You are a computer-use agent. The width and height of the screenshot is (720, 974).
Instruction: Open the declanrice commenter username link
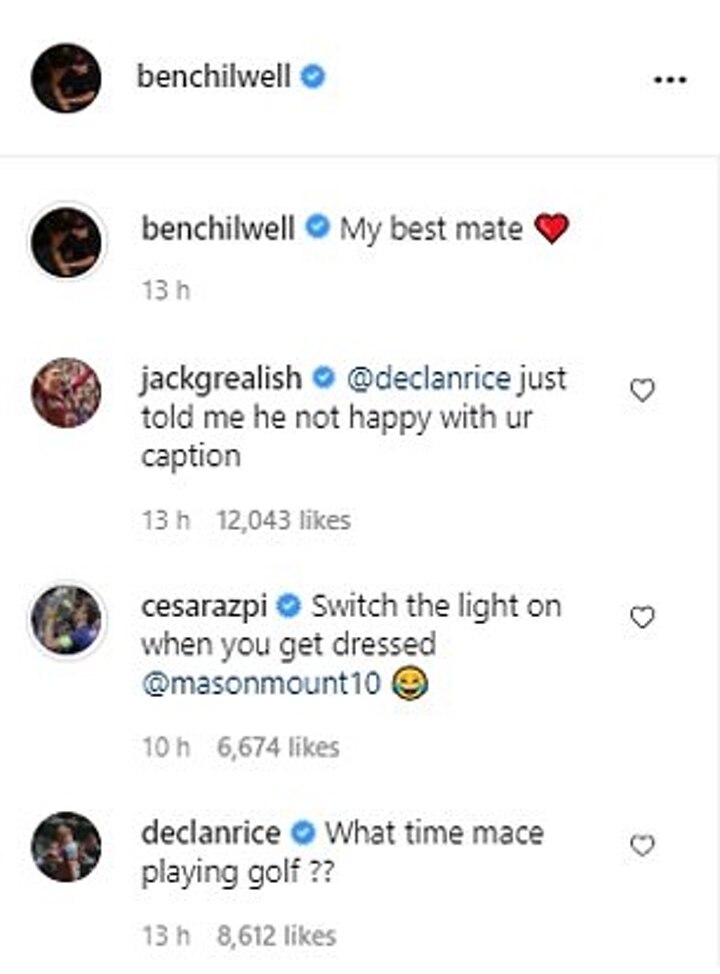[213, 832]
